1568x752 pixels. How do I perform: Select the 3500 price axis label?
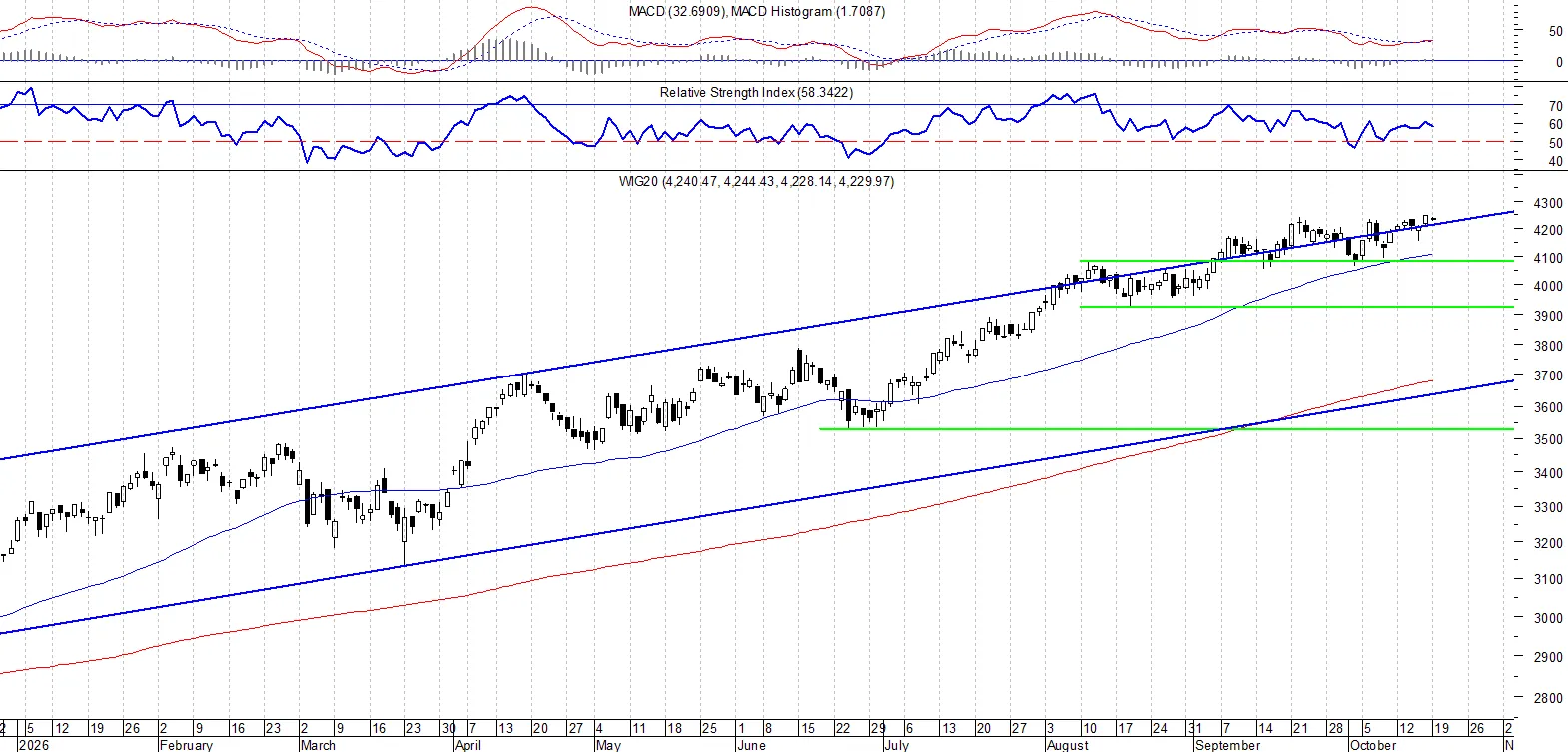[x=1548, y=439]
